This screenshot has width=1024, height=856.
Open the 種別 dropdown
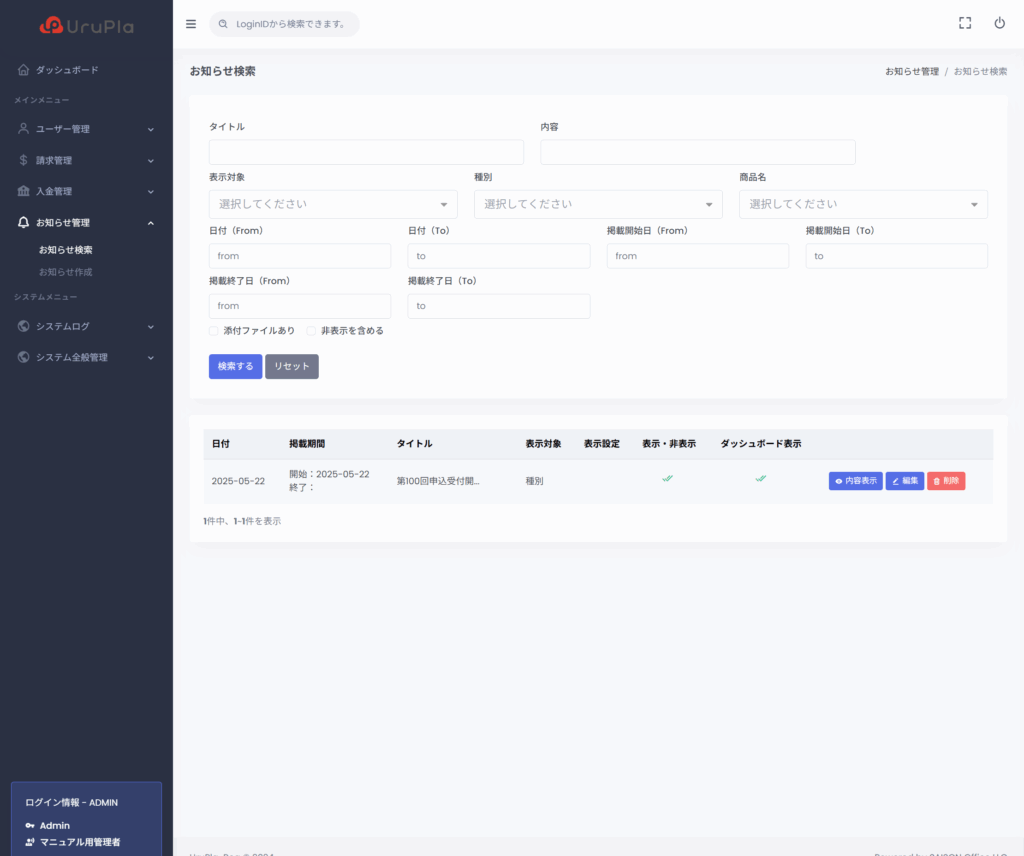(x=598, y=204)
